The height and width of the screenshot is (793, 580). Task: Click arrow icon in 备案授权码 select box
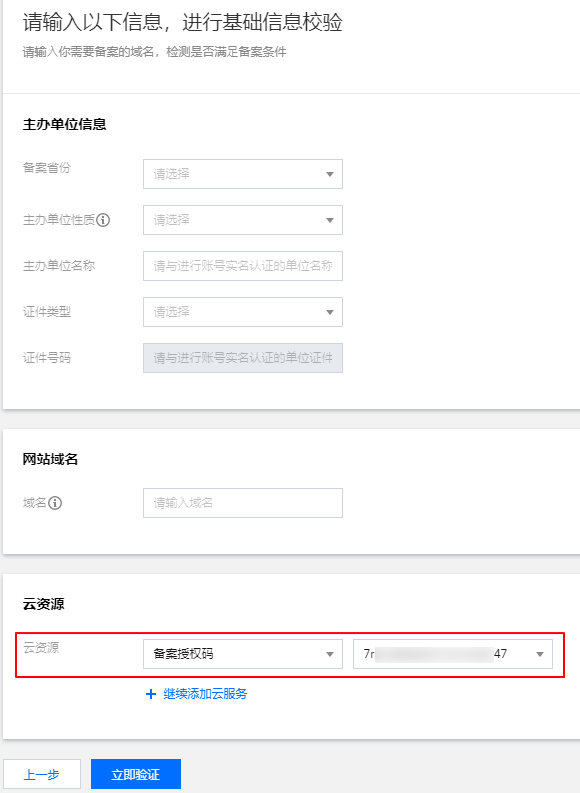click(330, 654)
